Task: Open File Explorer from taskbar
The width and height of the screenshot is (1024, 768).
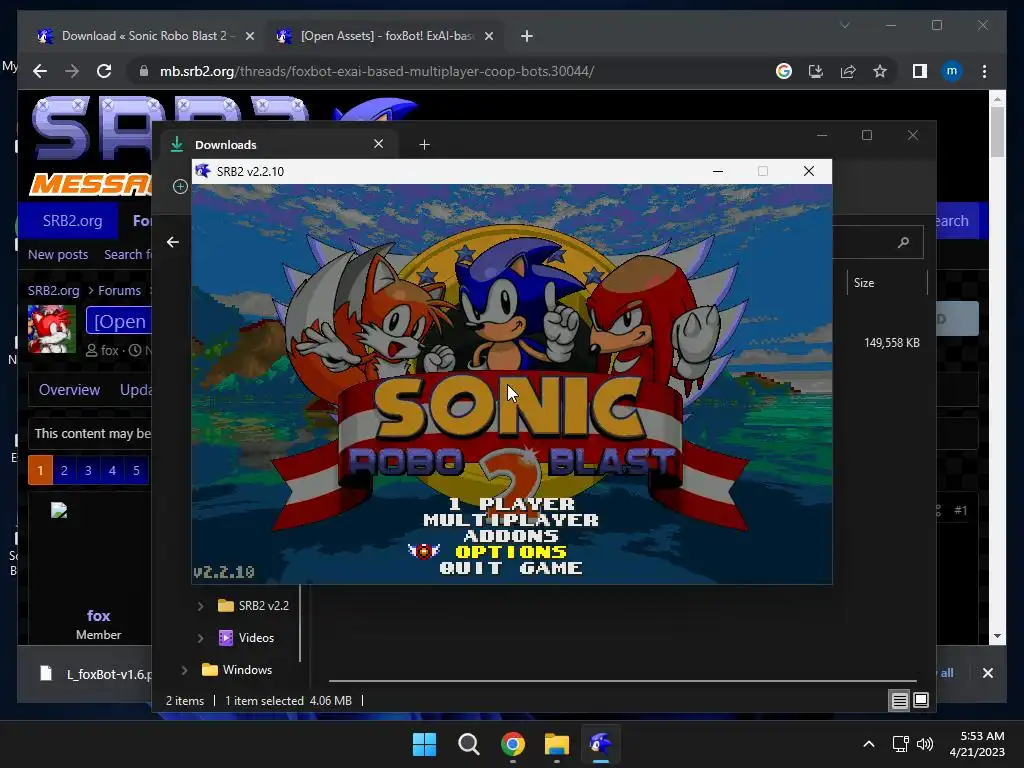Action: click(556, 744)
